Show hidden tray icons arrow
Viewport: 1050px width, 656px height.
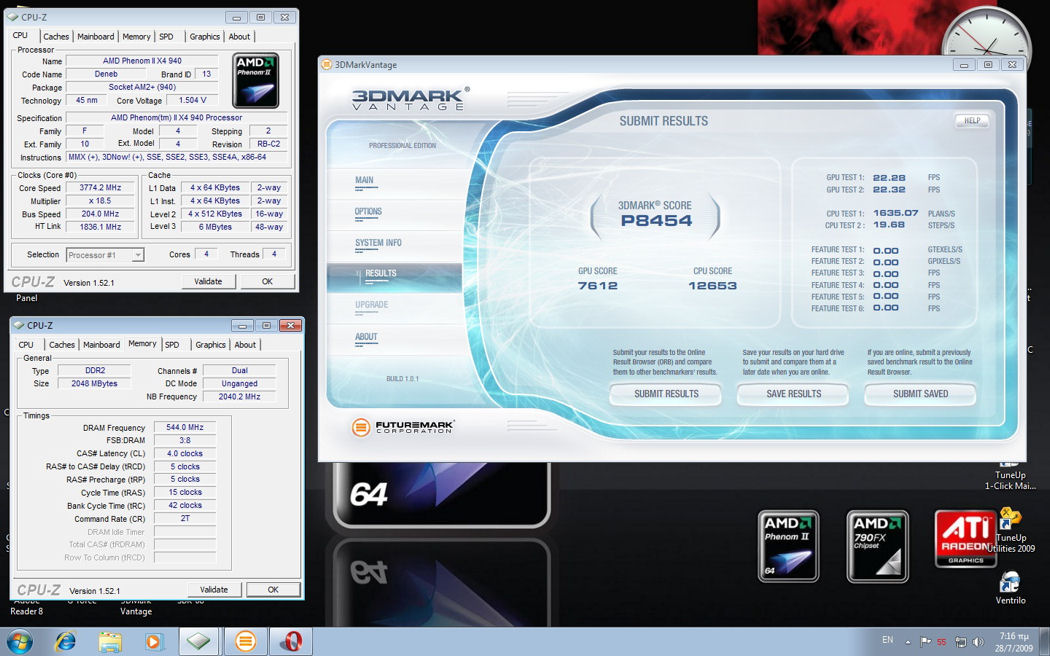click(907, 642)
